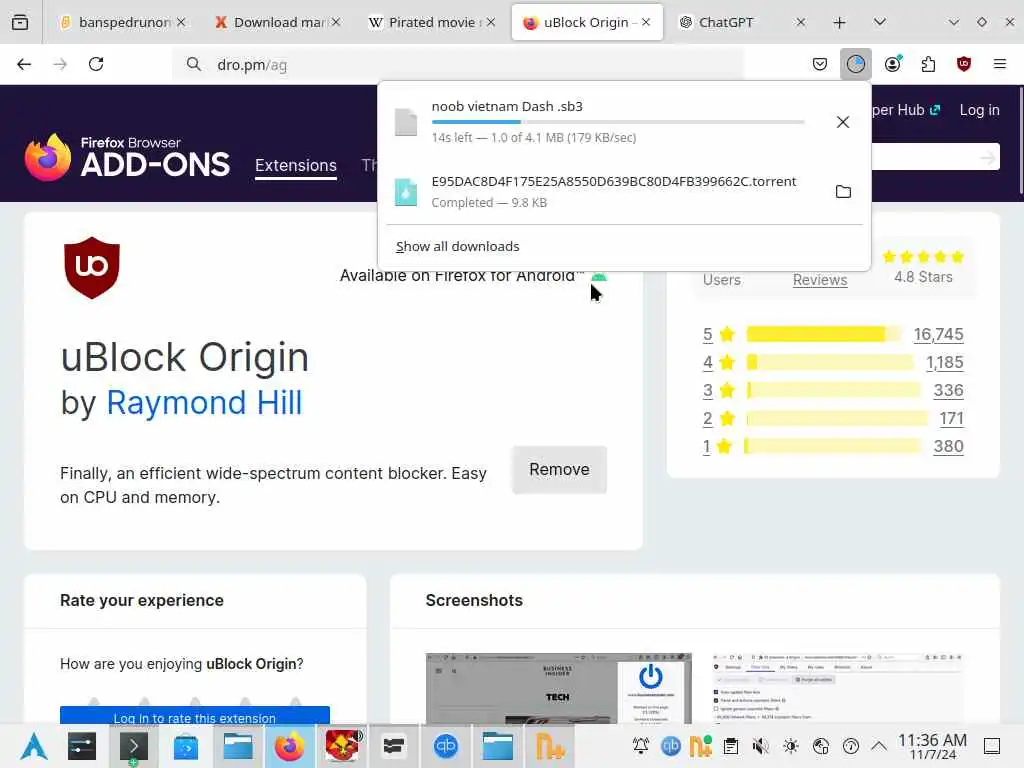Switch to the ChatGPT tab
The height and width of the screenshot is (768, 1024).
pos(742,22)
